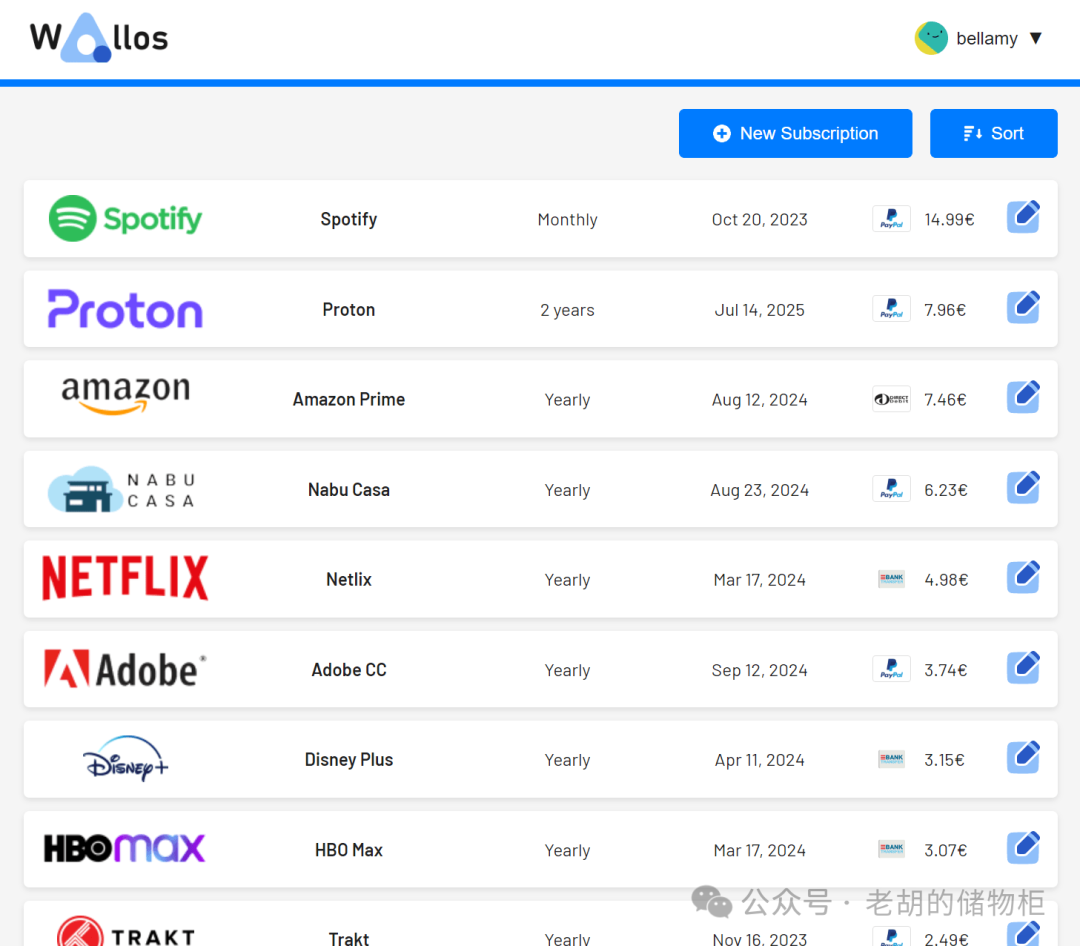Click the Aug 23, 2024 date

(x=760, y=490)
